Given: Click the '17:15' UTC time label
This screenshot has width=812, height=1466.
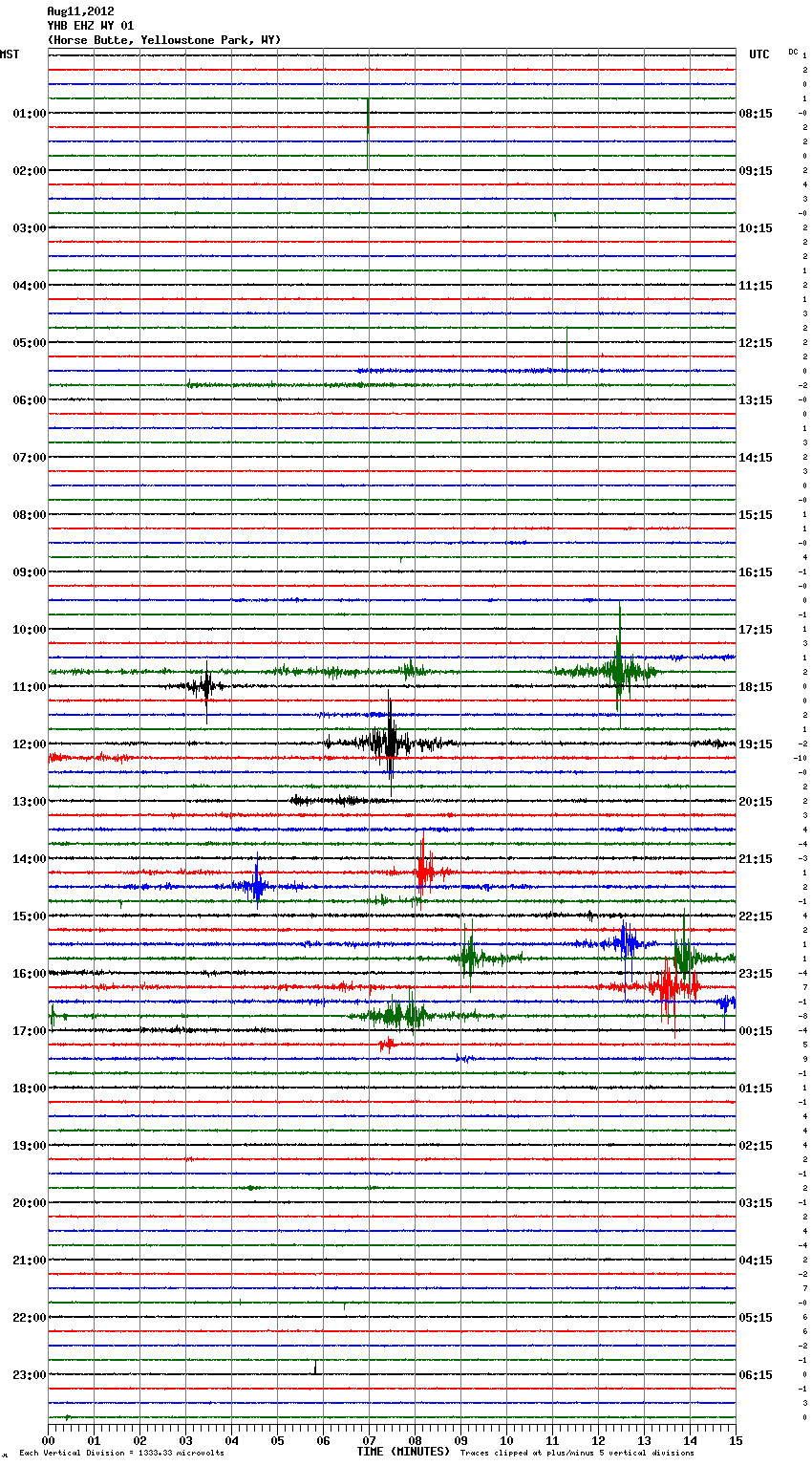Looking at the screenshot, I should tap(756, 630).
